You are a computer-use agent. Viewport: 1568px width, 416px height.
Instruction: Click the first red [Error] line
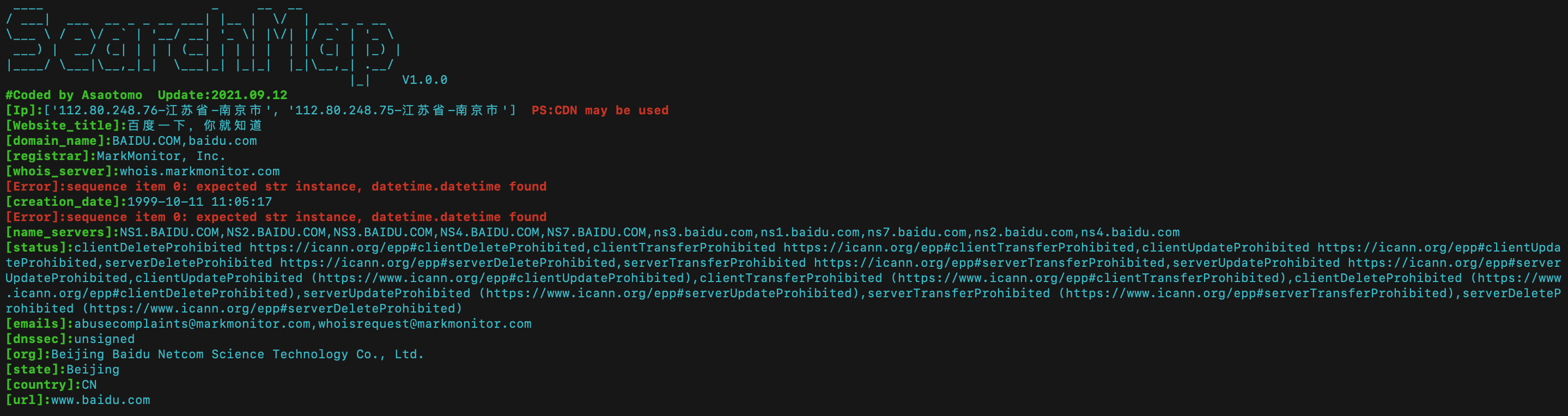(x=276, y=186)
